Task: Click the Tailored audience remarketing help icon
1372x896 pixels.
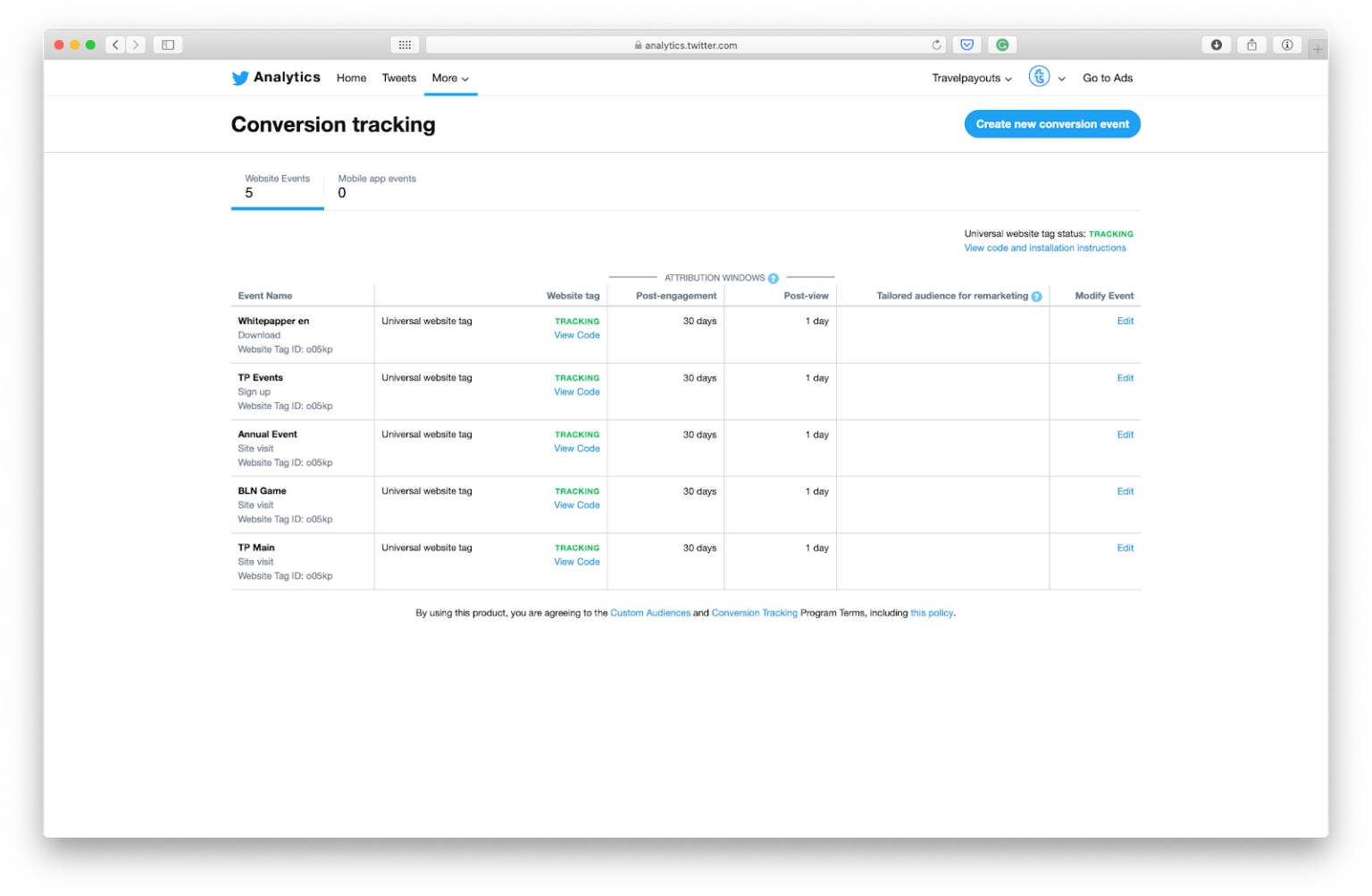Action: pyautogui.click(x=1036, y=296)
